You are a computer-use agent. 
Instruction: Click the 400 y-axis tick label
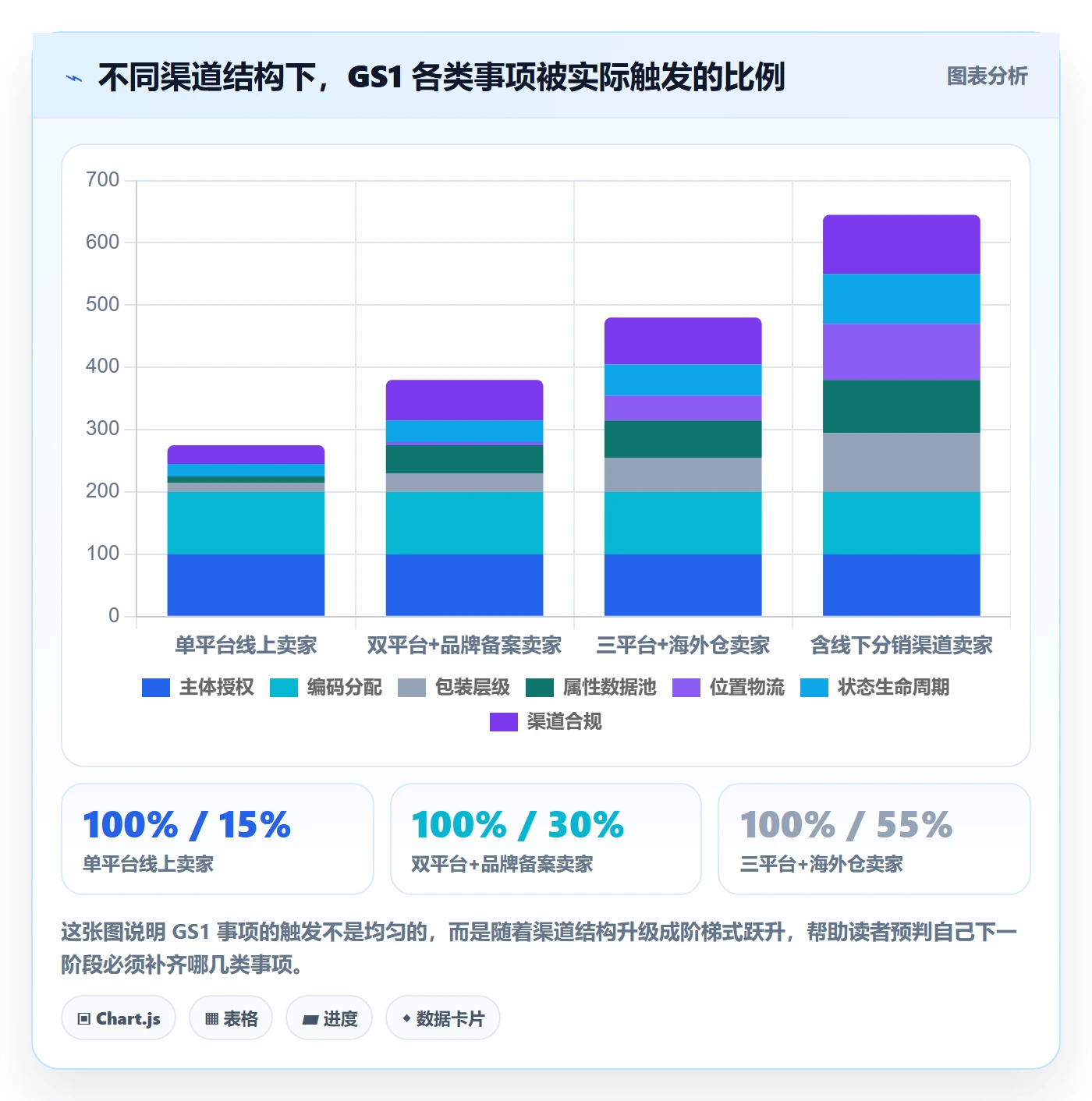click(102, 366)
